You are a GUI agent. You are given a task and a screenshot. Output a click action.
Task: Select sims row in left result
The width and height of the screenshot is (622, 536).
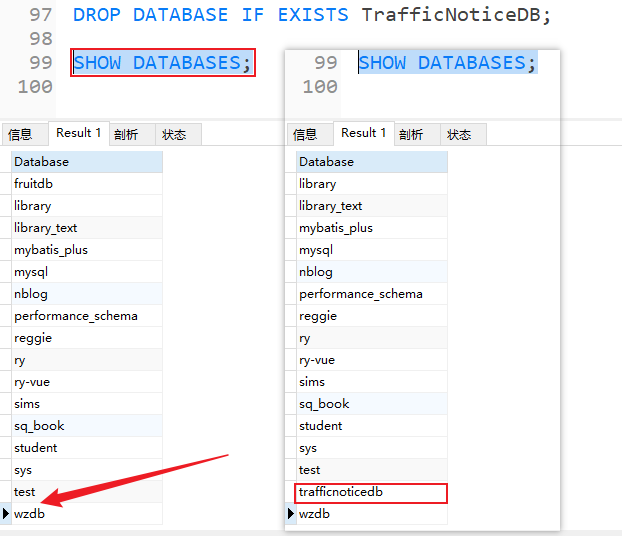87,404
